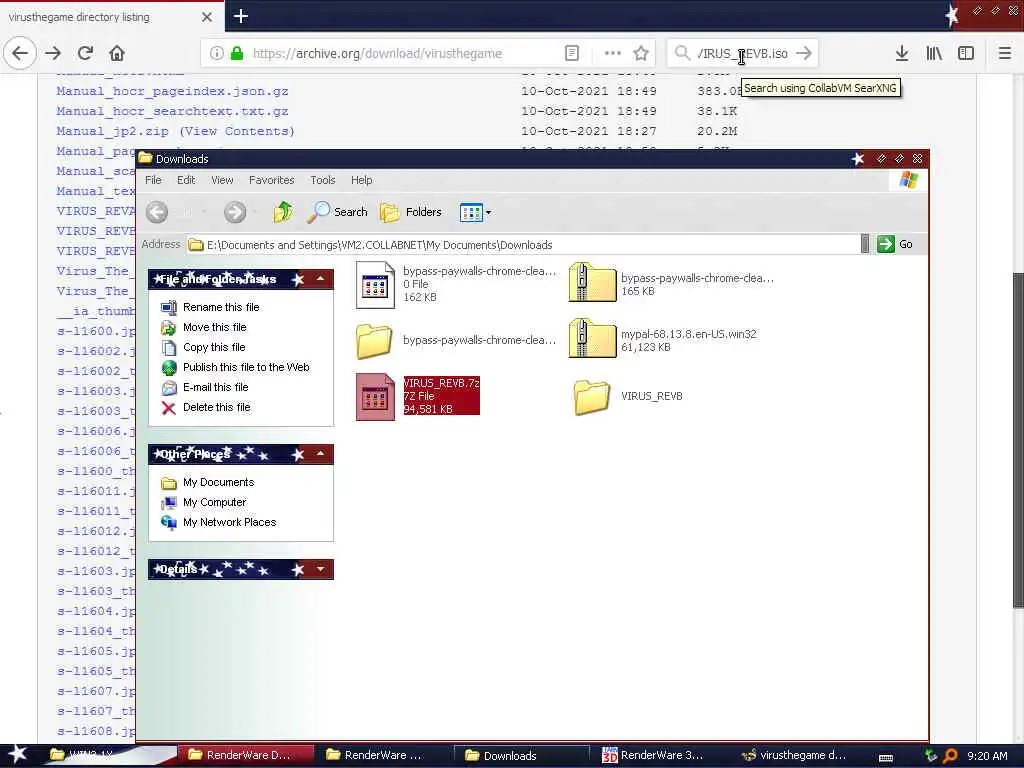
Task: Click the Firefox search box
Action: (741, 53)
